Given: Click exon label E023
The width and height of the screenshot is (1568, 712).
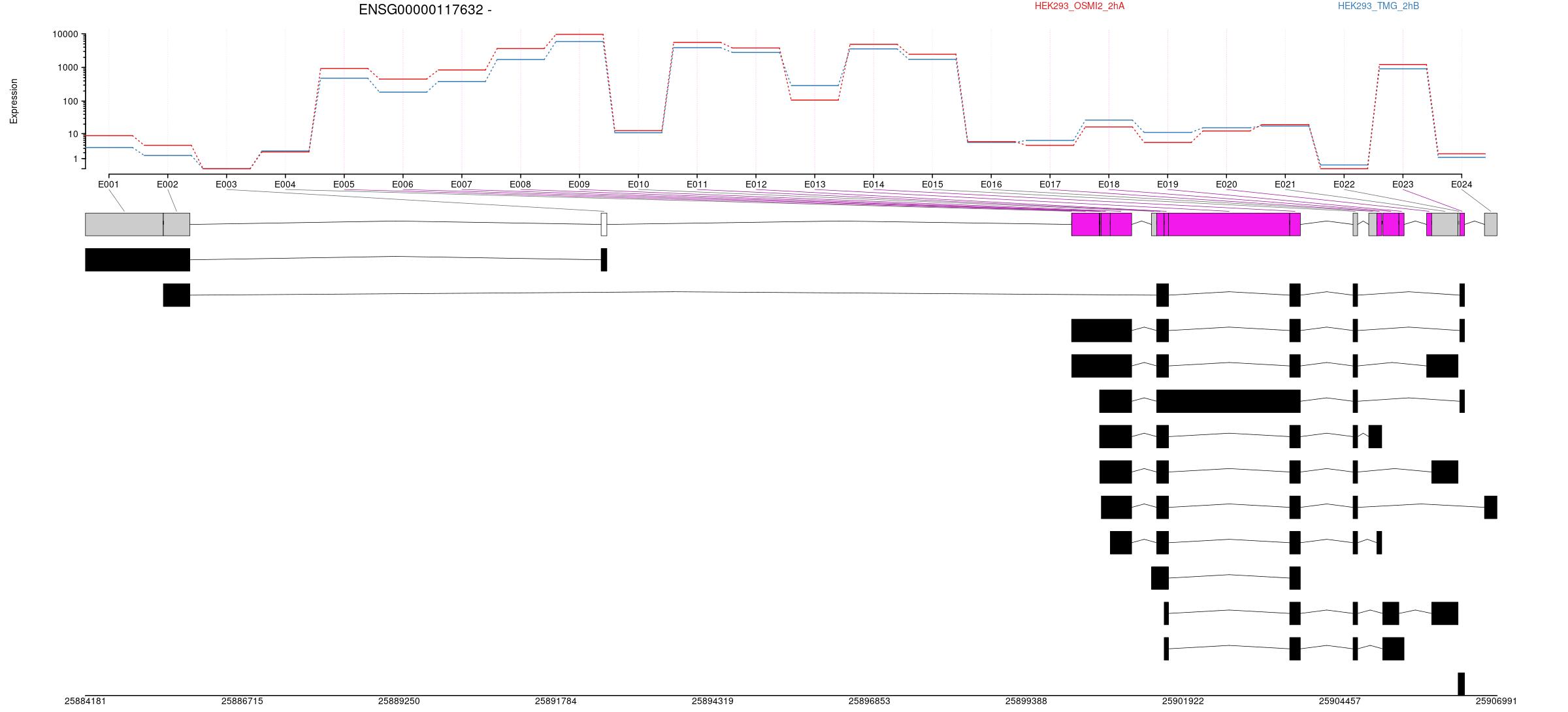Looking at the screenshot, I should pos(1403,185).
